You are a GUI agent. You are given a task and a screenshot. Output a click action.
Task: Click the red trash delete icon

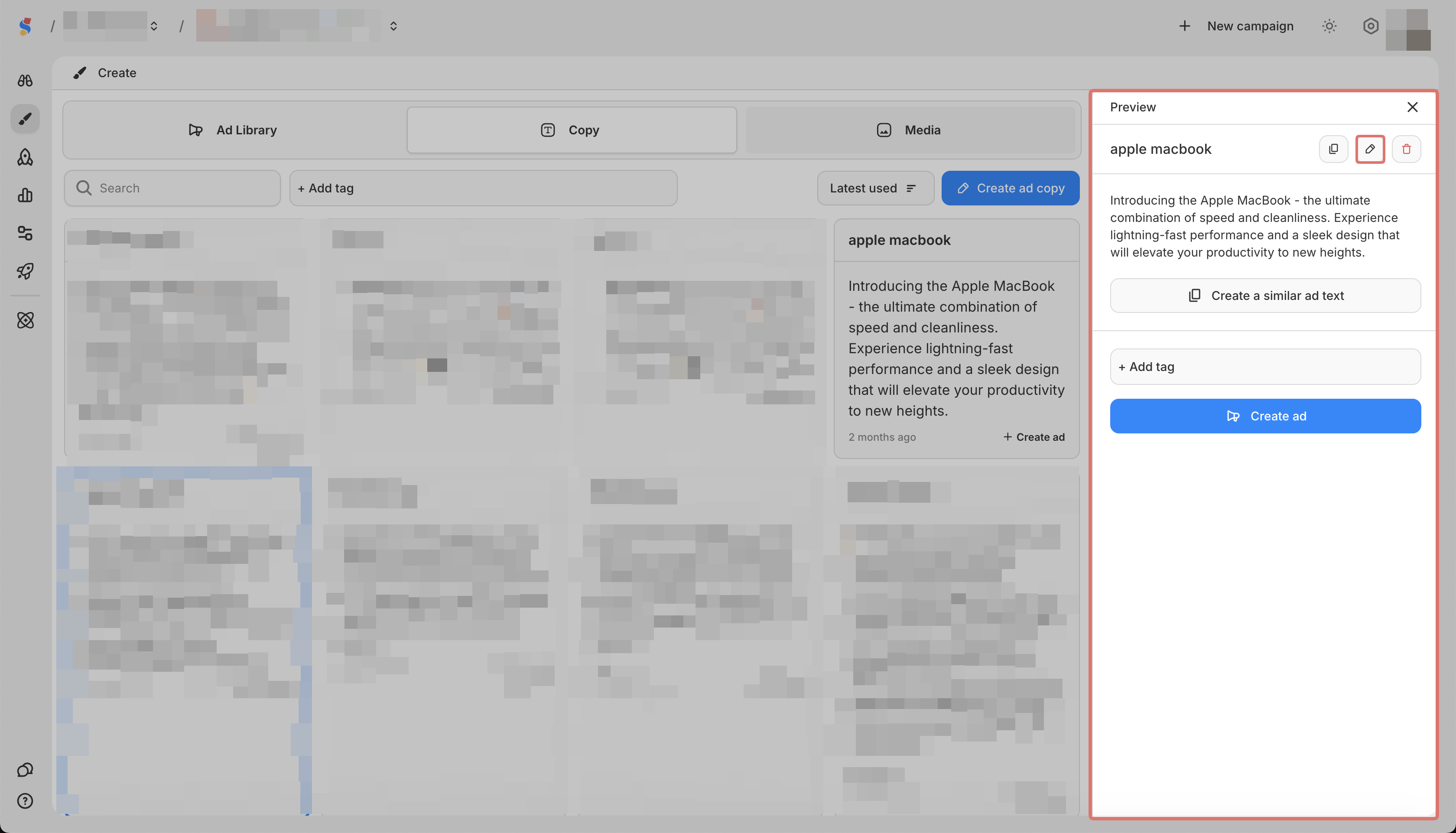[x=1406, y=150]
